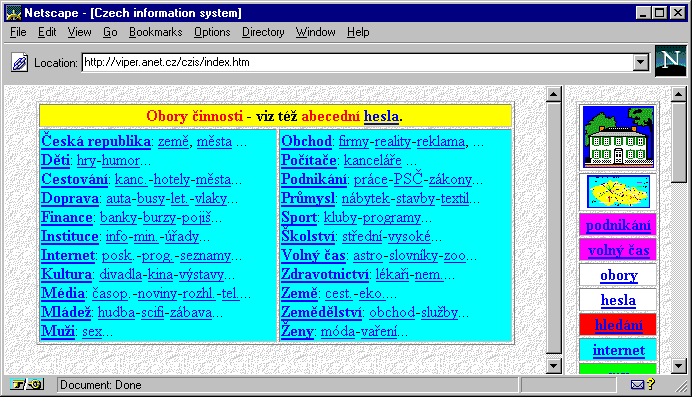Click the location link drag icon
The image size is (692, 397).
click(19, 63)
